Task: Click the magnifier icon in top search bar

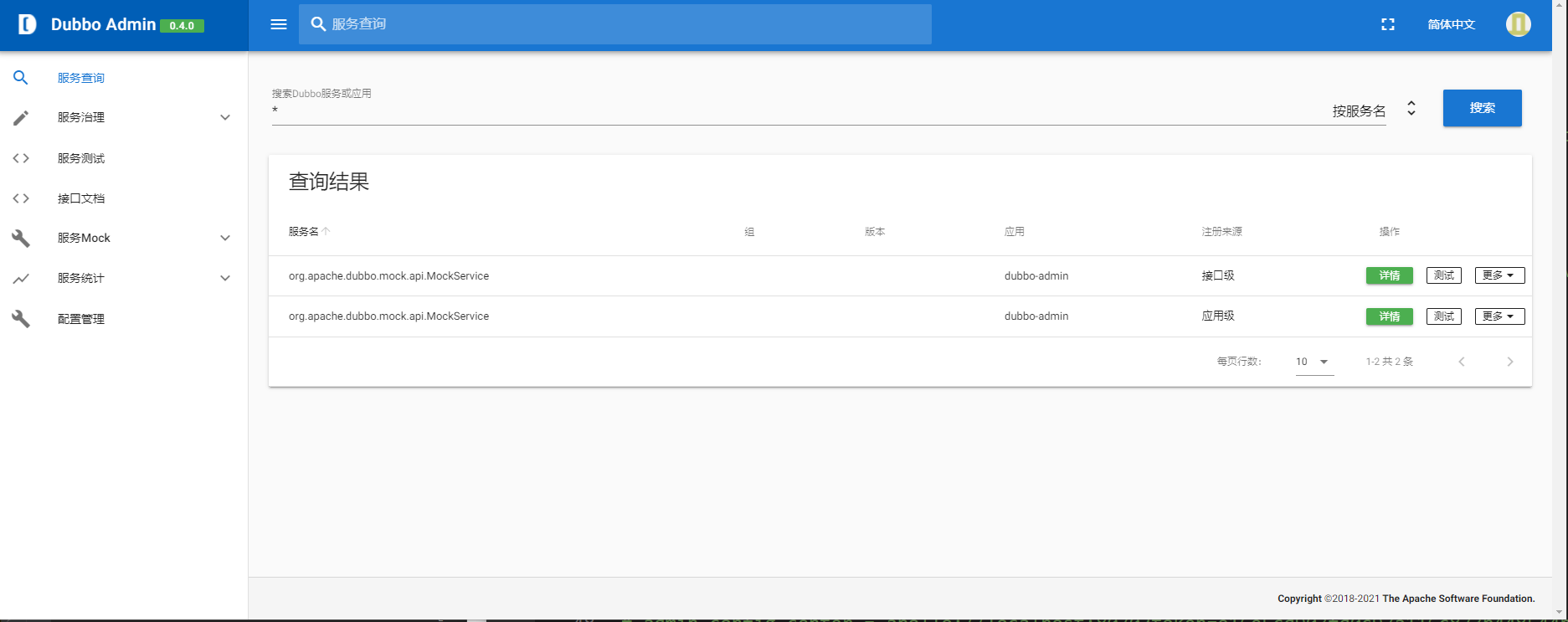Action: (318, 24)
